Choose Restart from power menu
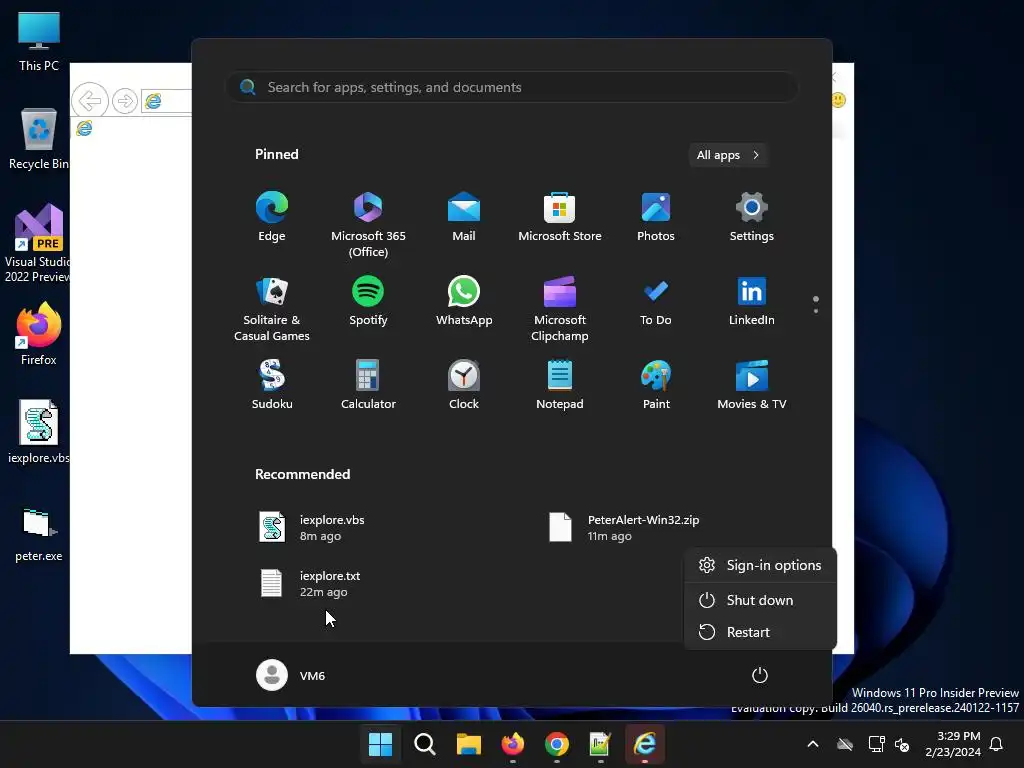This screenshot has width=1024, height=768. [760, 632]
